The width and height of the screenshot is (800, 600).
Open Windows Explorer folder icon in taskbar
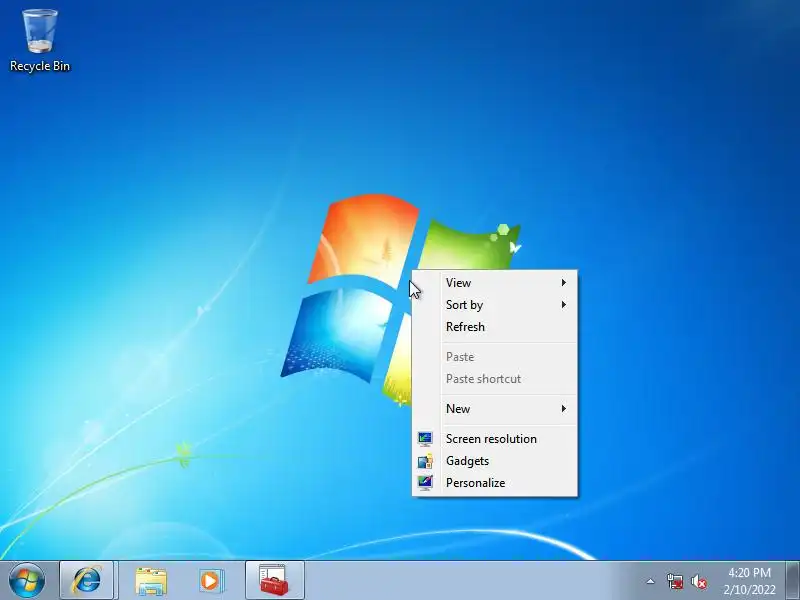click(x=151, y=581)
